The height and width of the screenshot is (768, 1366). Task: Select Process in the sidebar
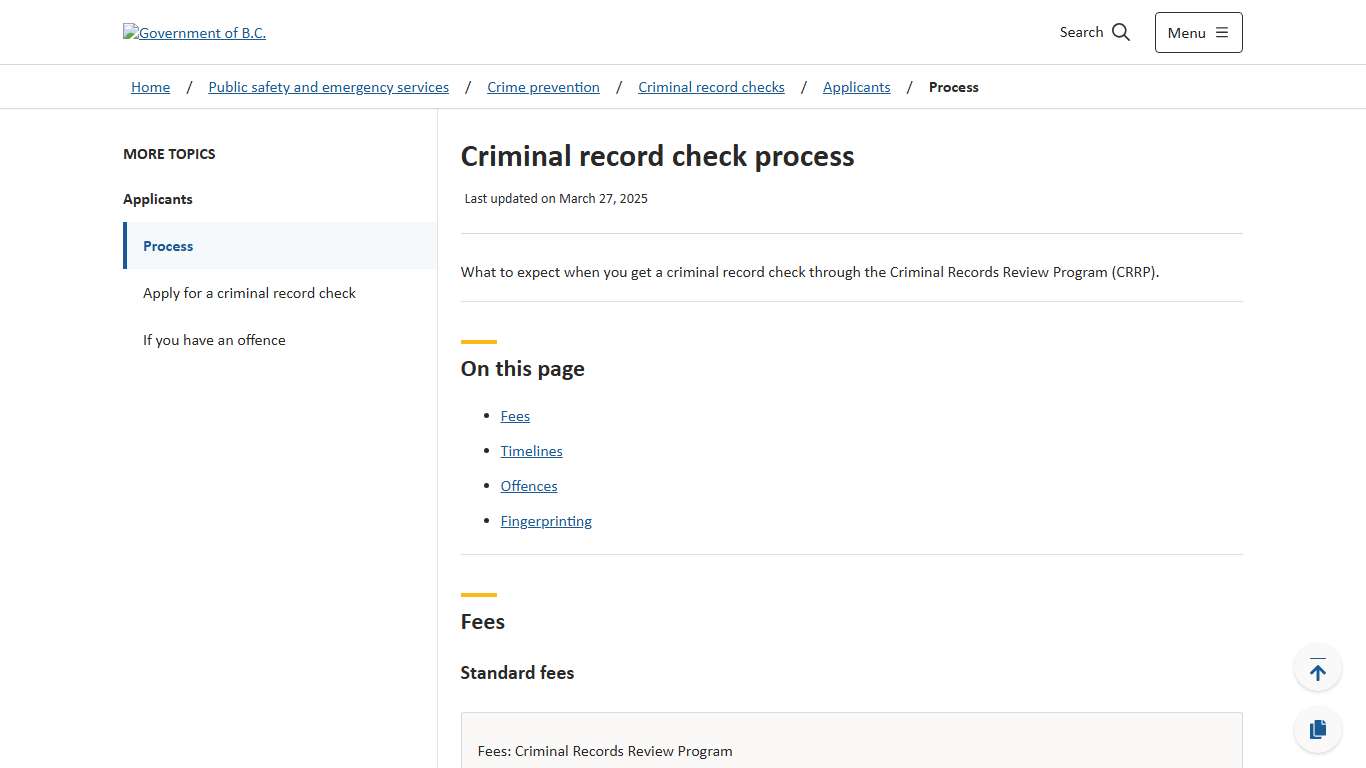click(168, 246)
